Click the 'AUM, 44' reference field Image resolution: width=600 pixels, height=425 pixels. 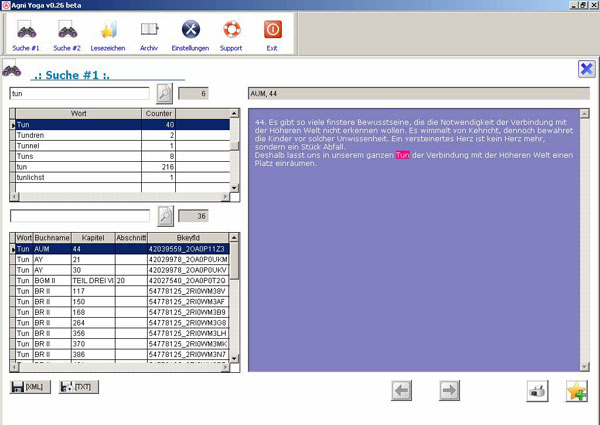pyautogui.click(x=419, y=94)
